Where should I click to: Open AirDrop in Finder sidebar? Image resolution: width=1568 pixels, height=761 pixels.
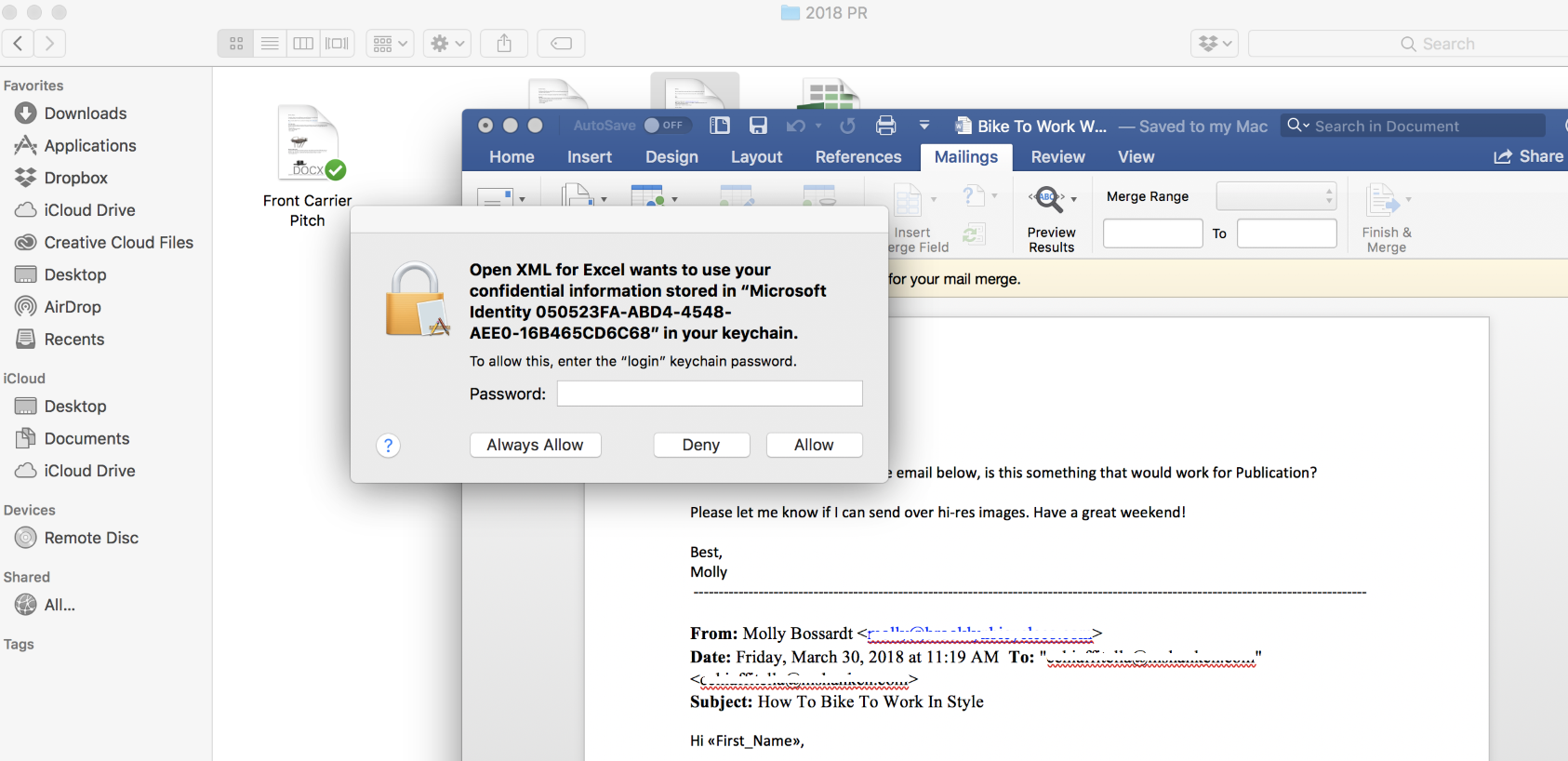pyautogui.click(x=73, y=307)
